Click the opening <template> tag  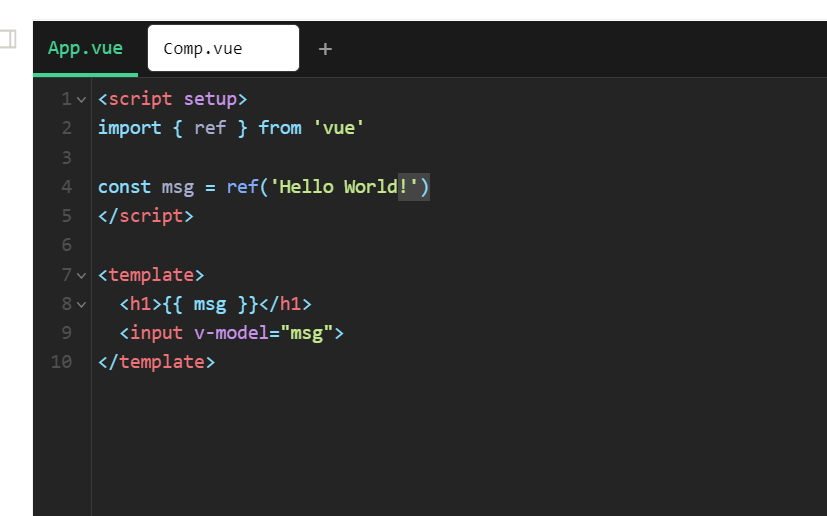[x=151, y=275]
